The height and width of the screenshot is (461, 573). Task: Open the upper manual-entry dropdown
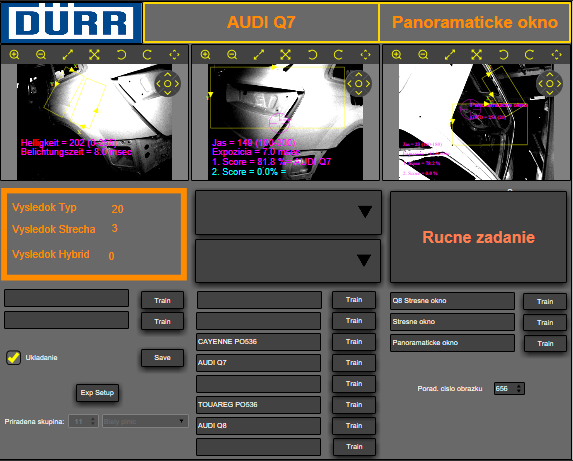[288, 212]
